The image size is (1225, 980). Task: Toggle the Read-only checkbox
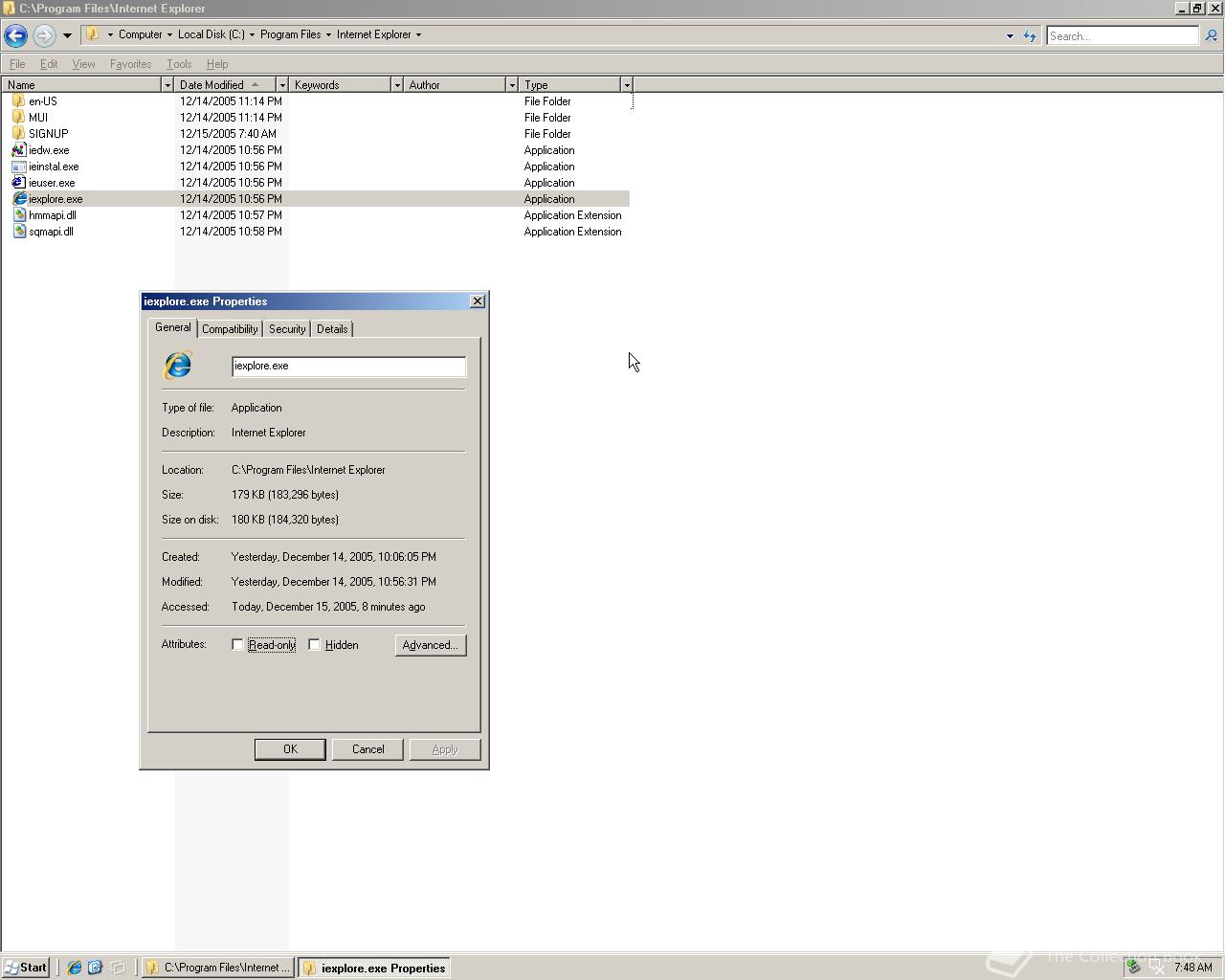(x=237, y=645)
